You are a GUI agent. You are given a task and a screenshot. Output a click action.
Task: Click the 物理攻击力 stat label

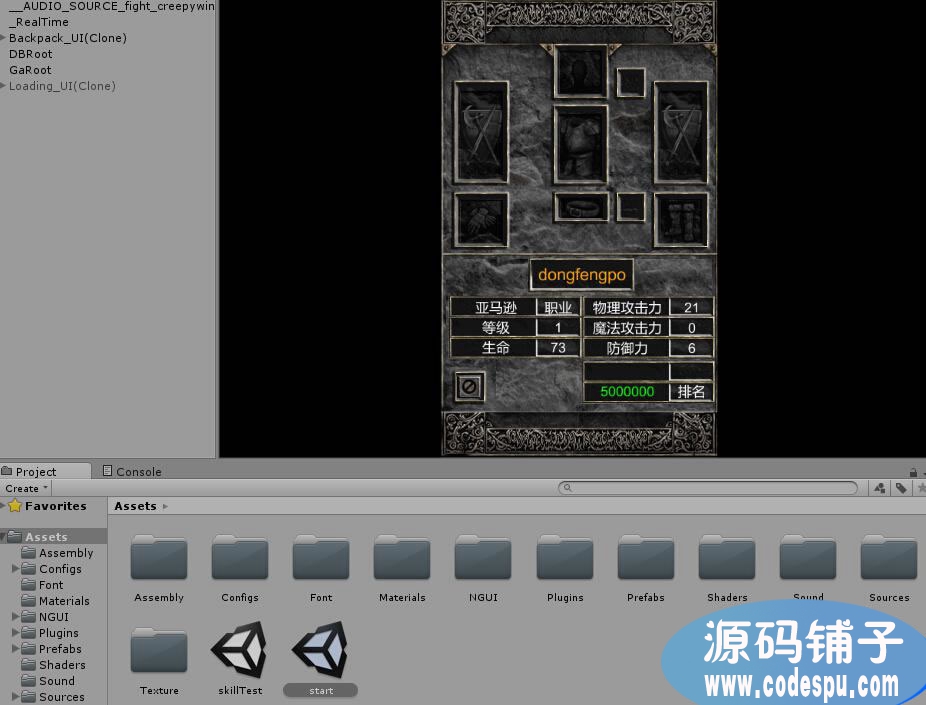(x=627, y=308)
